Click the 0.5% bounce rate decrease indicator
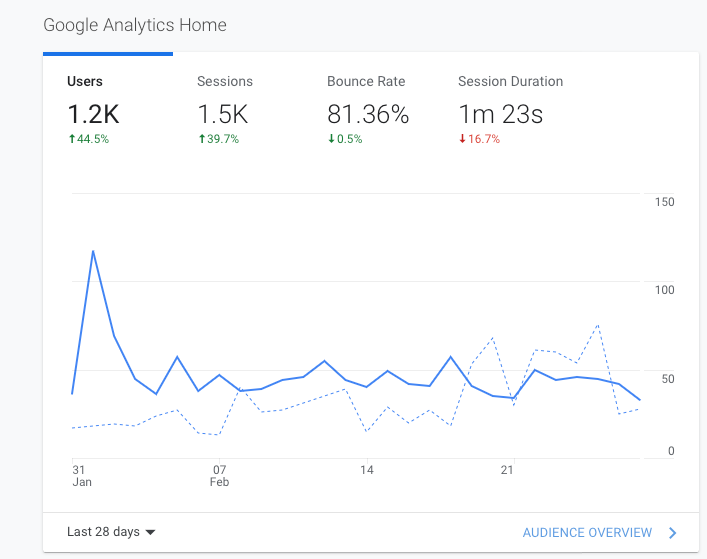The image size is (707, 559). pyautogui.click(x=345, y=139)
